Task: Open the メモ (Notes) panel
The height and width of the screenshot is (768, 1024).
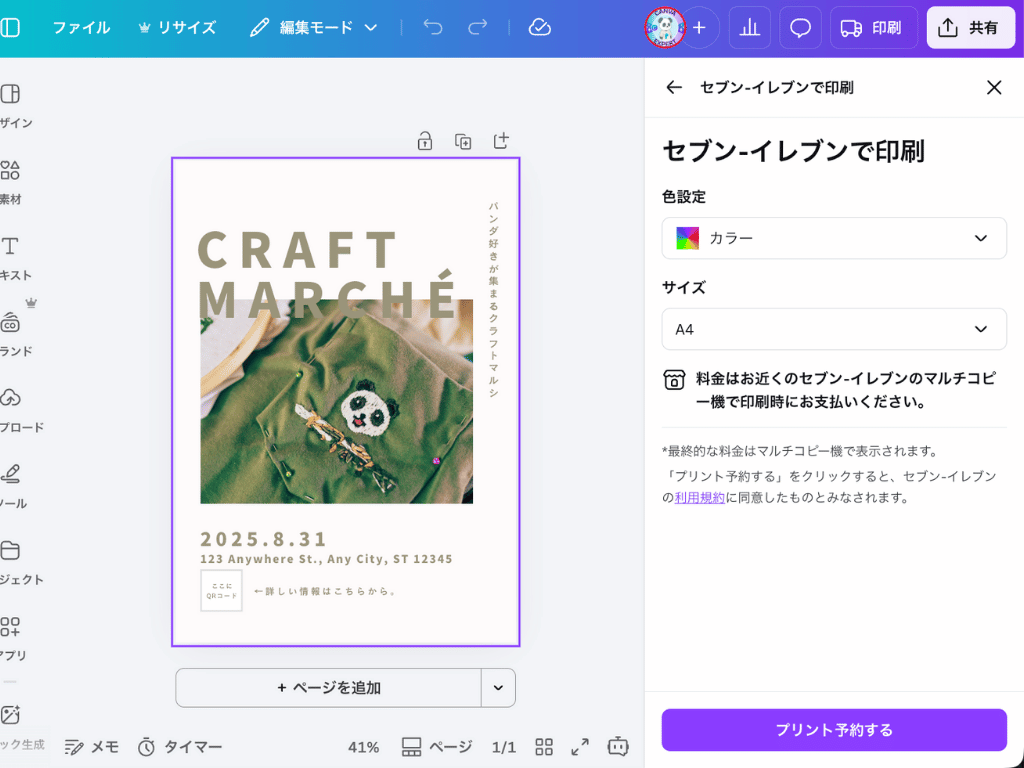Action: coord(91,746)
